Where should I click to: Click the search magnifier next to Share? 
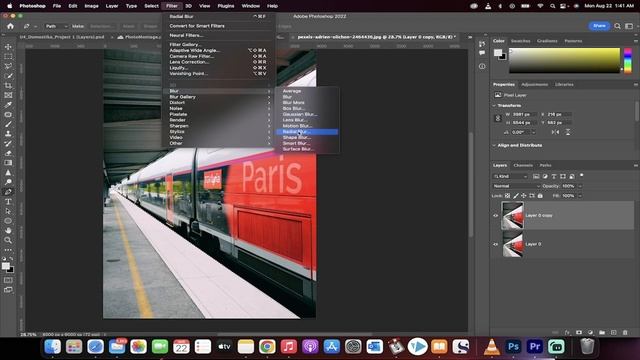[617, 26]
